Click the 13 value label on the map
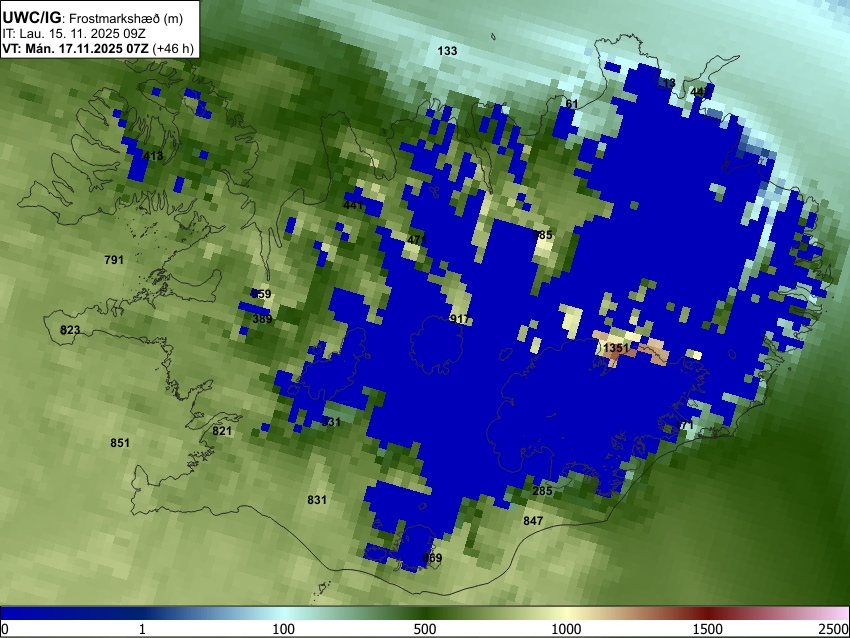 pyautogui.click(x=669, y=83)
